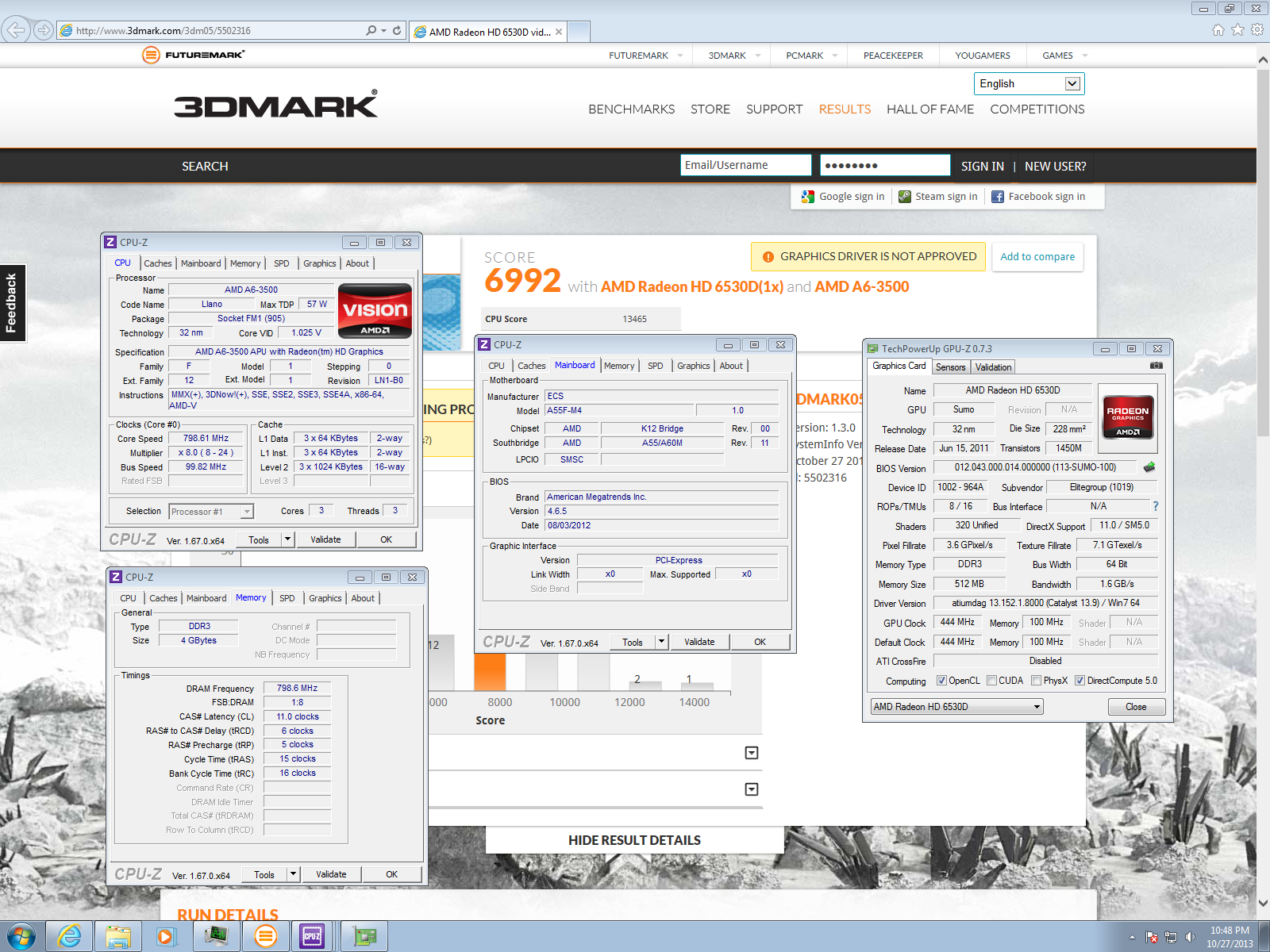Click the volume speaker tray icon
Image resolution: width=1270 pixels, height=952 pixels.
(1190, 937)
